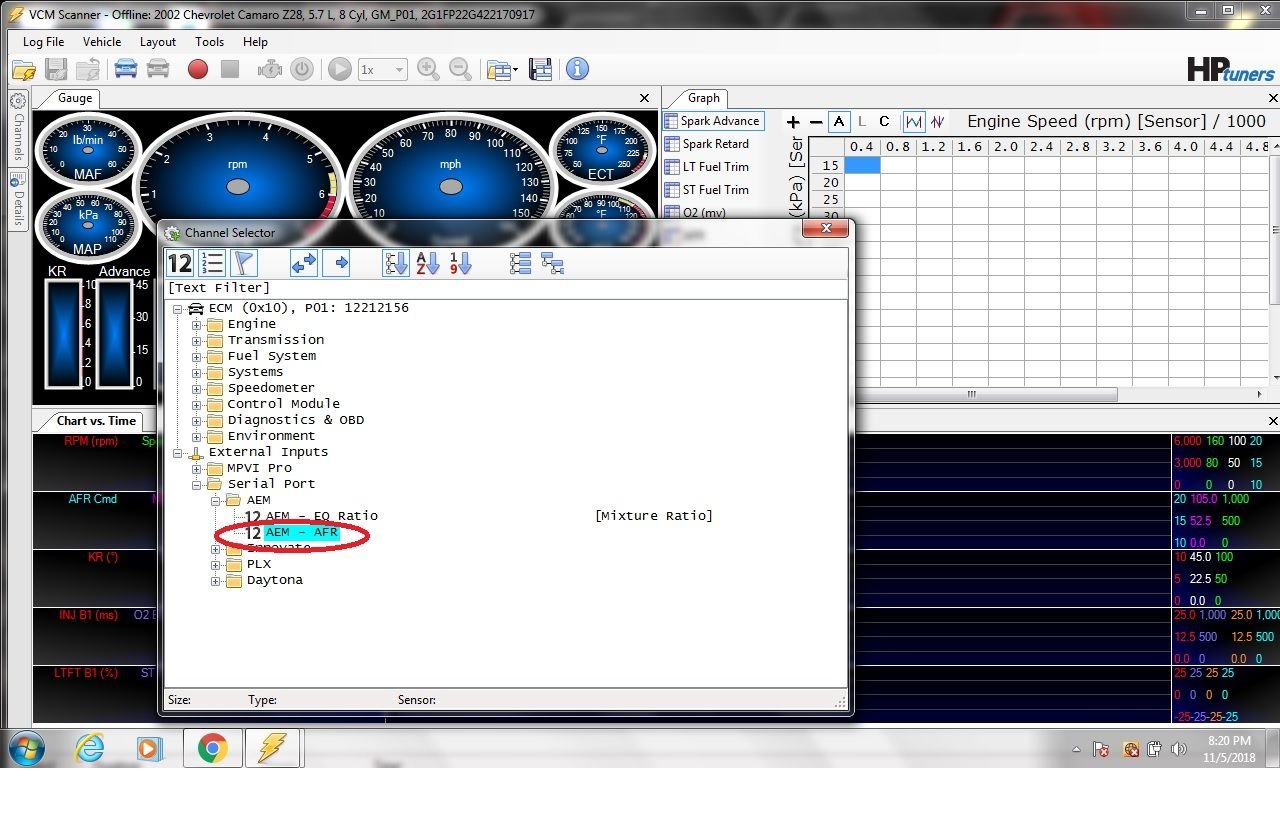
Task: Open the Channels side panel
Action: (x=18, y=130)
